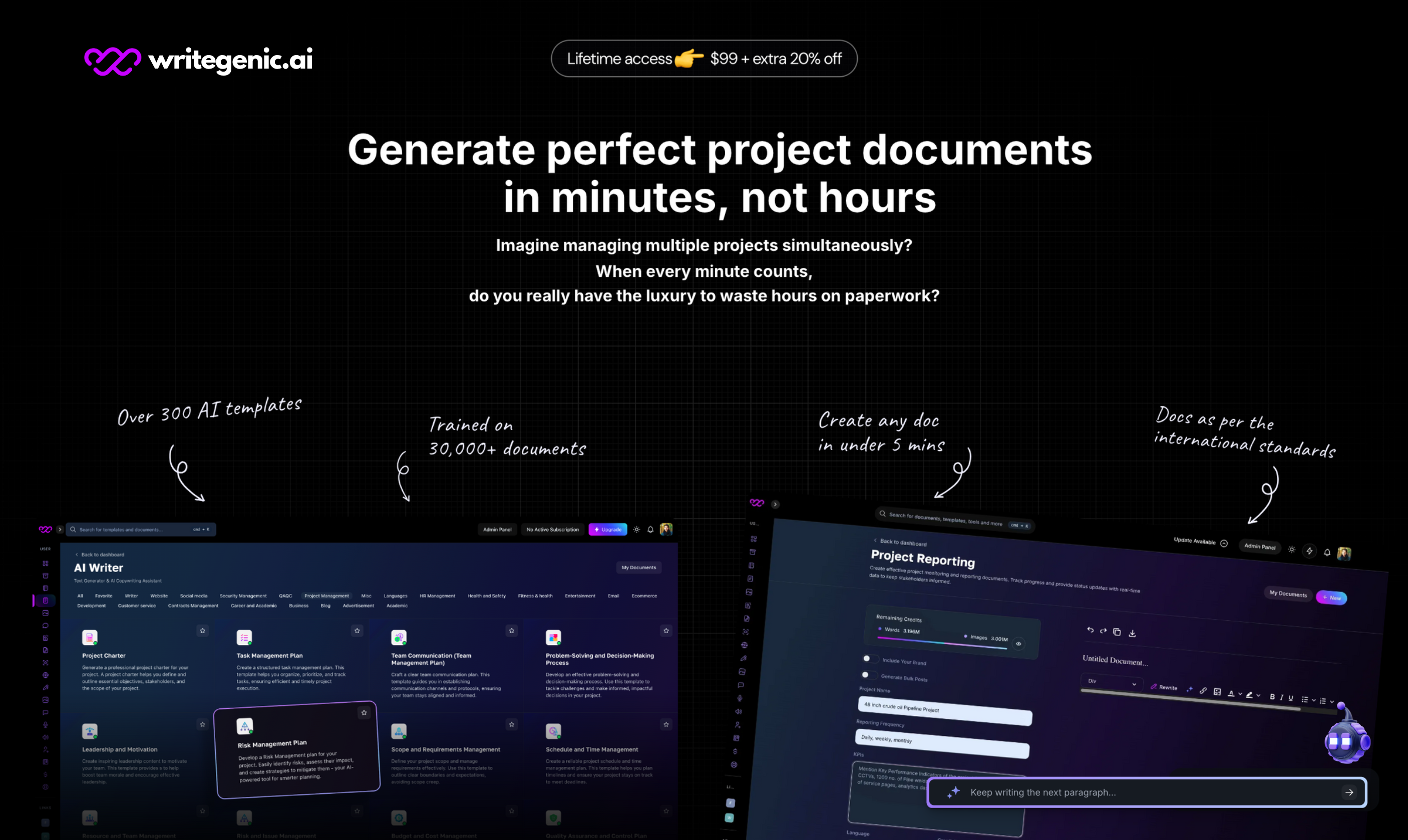
Task: Click the Rewrite button in editor toolbar
Action: pyautogui.click(x=1164, y=687)
